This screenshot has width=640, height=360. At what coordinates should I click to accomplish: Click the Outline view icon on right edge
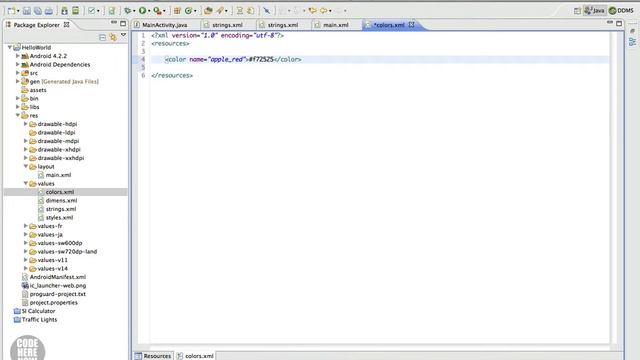point(632,42)
